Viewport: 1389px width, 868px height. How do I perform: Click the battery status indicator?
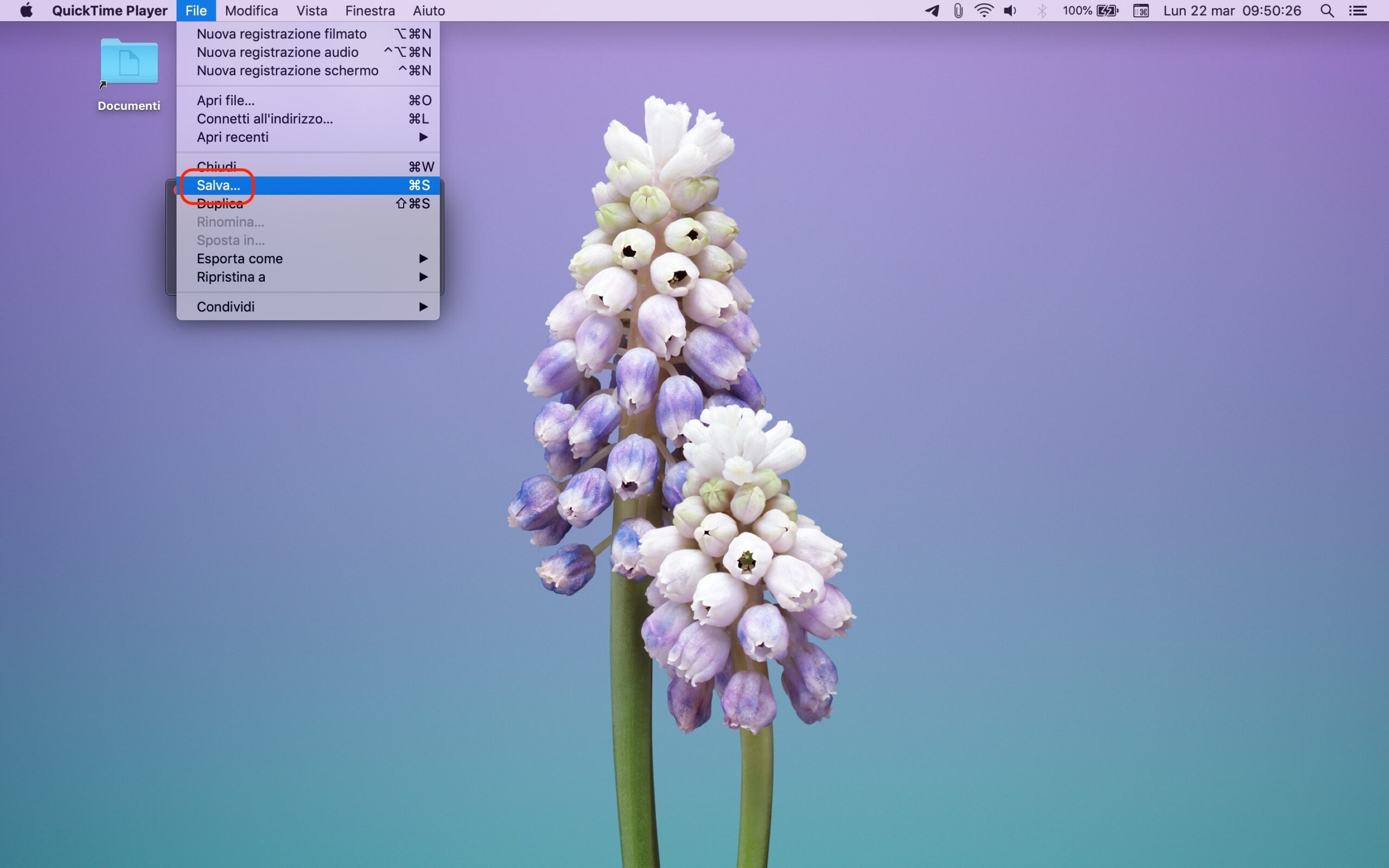1090,10
